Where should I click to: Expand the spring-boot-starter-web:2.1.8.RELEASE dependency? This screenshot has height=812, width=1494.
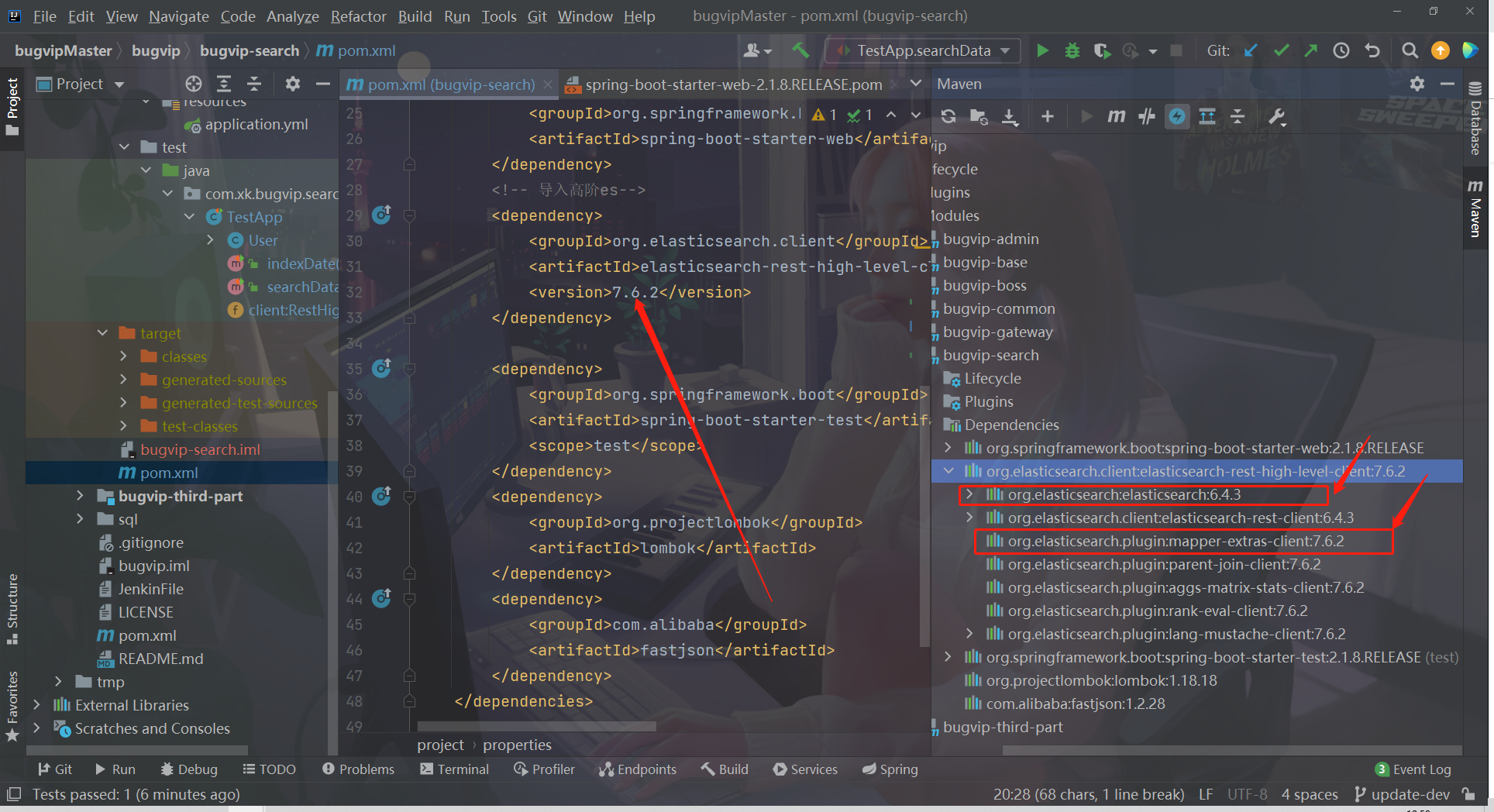point(948,448)
